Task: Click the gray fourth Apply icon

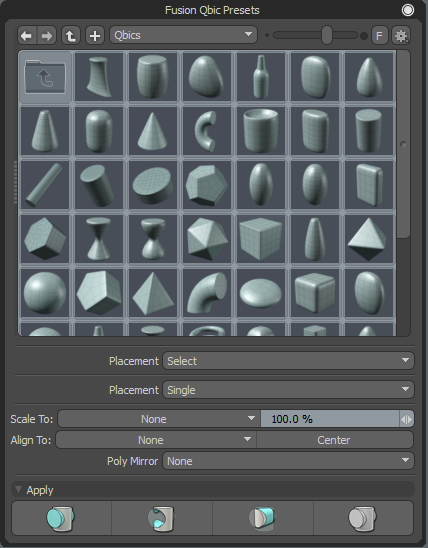Action: 363,518
